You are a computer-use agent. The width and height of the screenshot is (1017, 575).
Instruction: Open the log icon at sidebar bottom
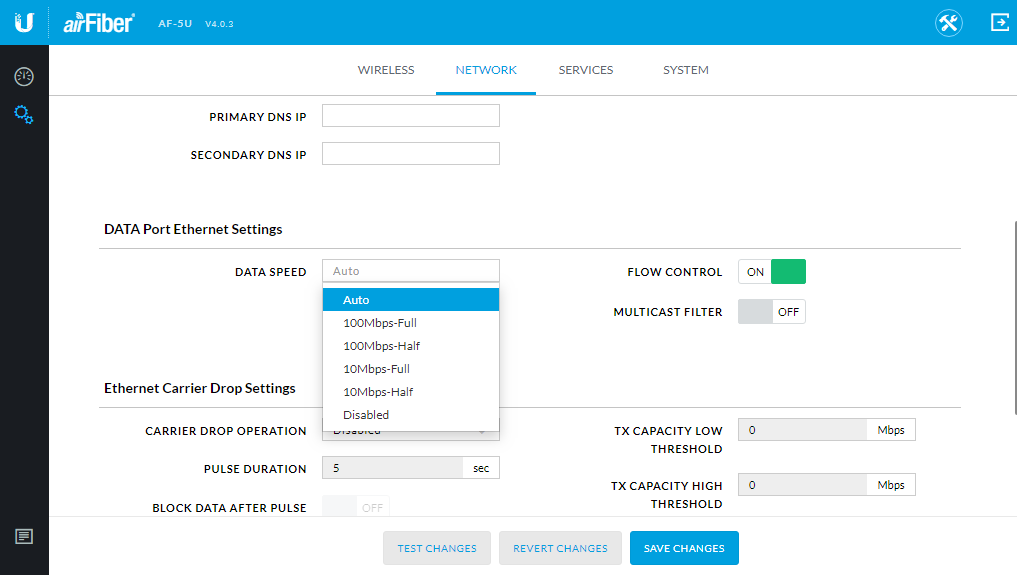[24, 537]
